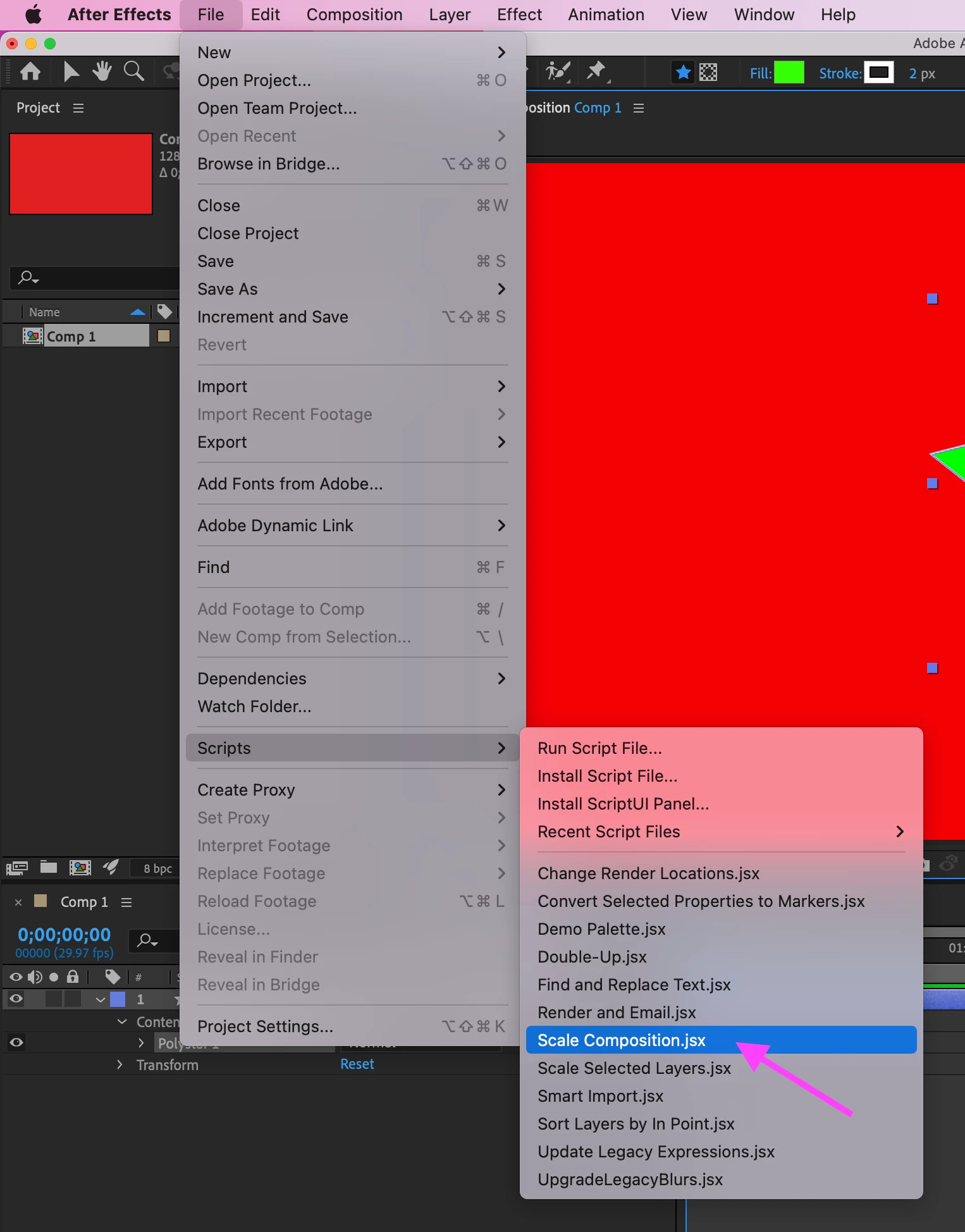The width and height of the screenshot is (965, 1232).
Task: Select the Roto Brush tool
Action: point(558,71)
